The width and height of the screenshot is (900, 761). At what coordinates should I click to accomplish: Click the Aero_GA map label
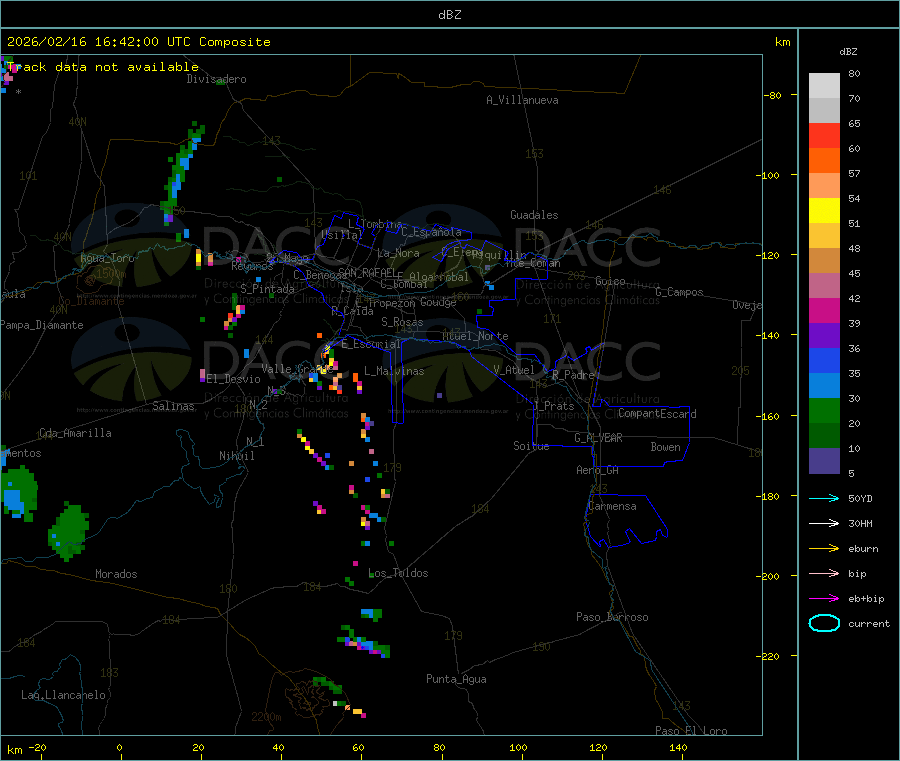(598, 470)
